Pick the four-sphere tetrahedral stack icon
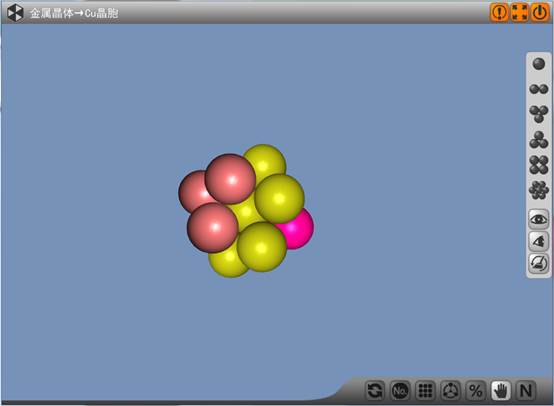Viewport: 554px width, 406px height. [538, 140]
